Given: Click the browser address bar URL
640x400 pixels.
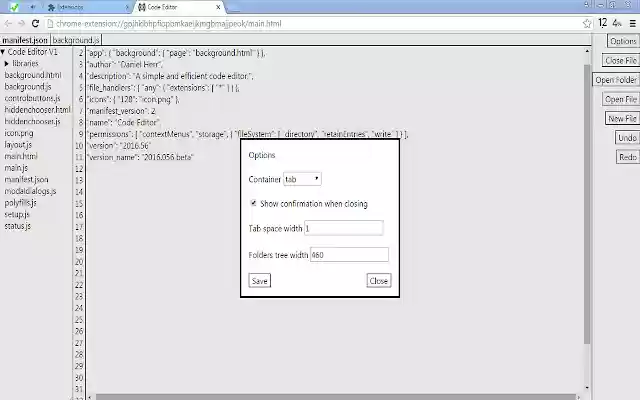Looking at the screenshot, I should (x=169, y=24).
